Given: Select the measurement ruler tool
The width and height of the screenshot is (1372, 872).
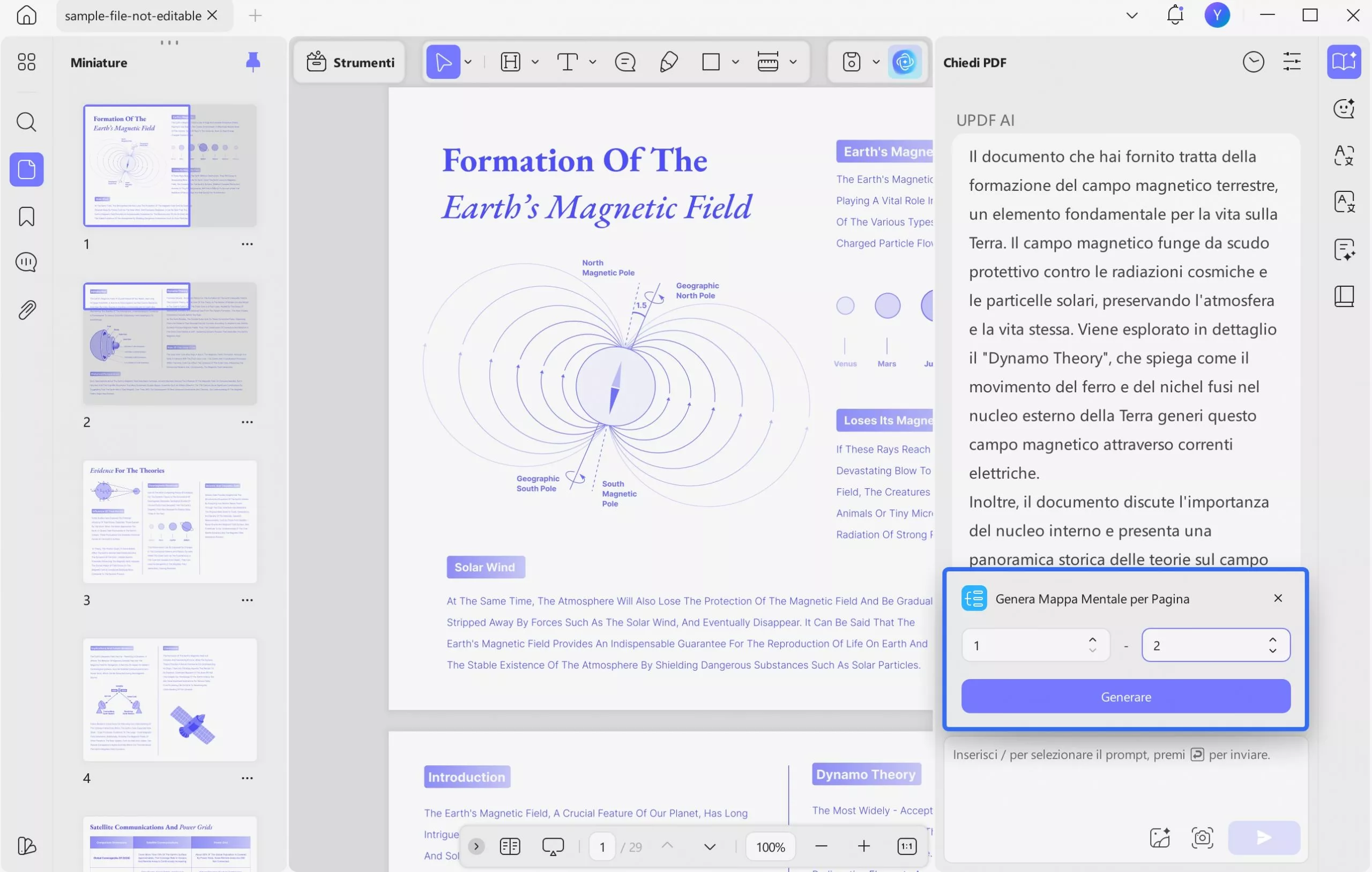Looking at the screenshot, I should 767,62.
